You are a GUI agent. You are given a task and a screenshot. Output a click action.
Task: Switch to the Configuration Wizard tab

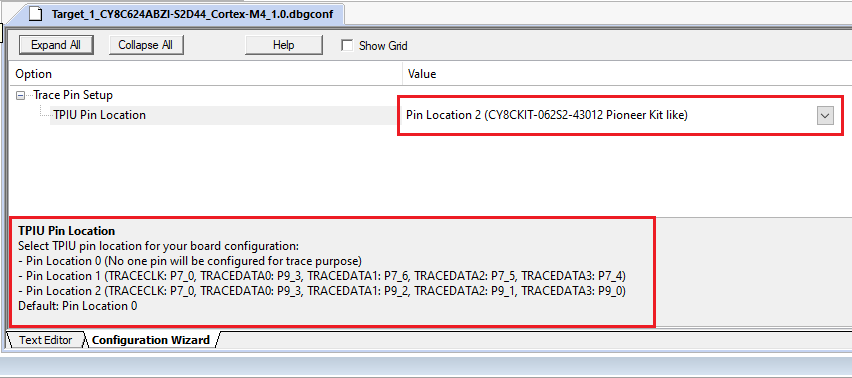151,340
